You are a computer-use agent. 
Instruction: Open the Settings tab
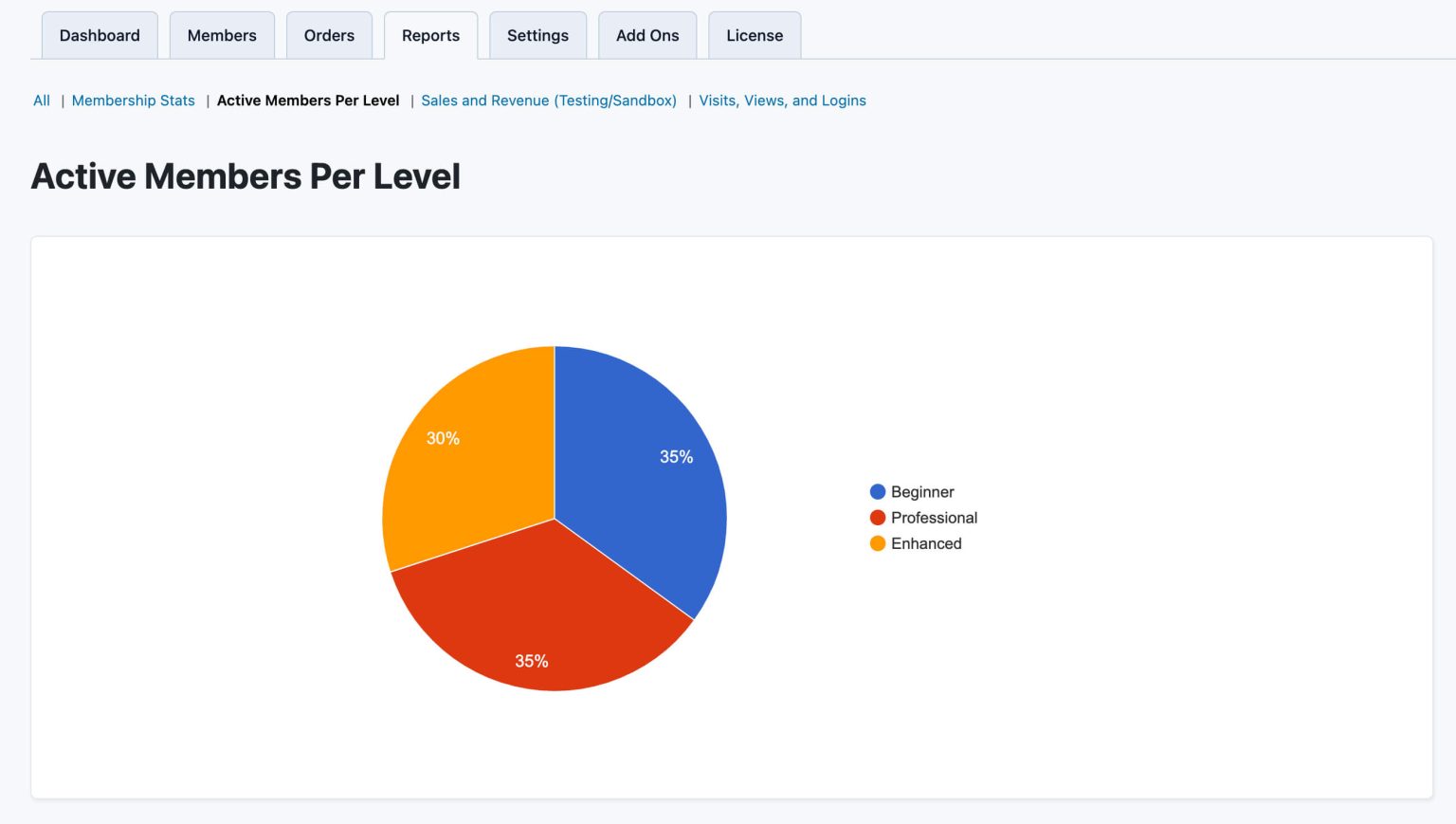[x=537, y=35]
